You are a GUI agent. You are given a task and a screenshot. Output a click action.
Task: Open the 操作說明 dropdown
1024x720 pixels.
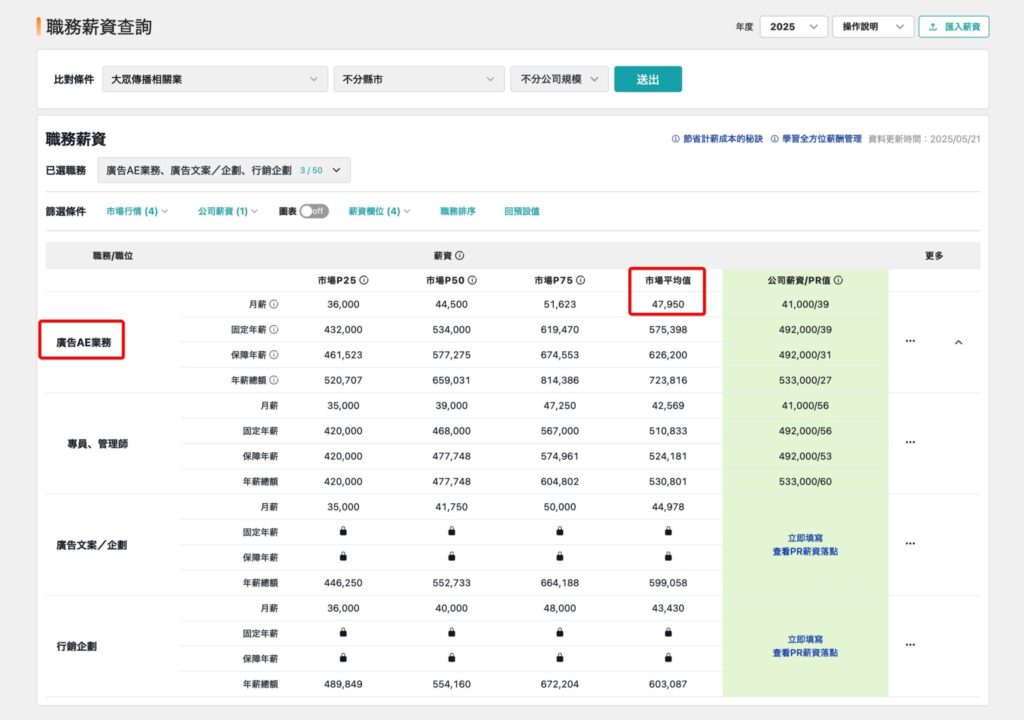pyautogui.click(x=872, y=27)
